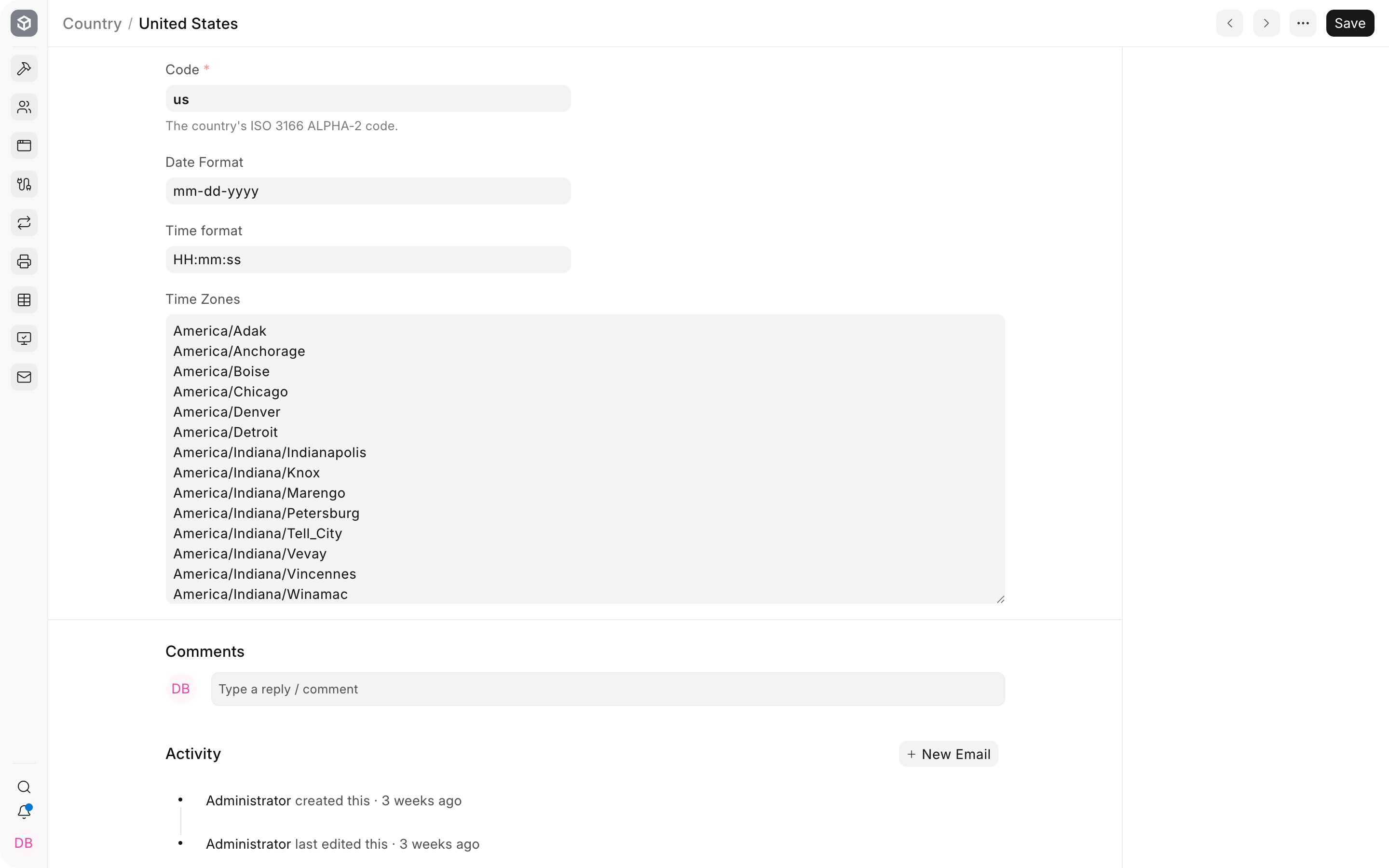The height and width of the screenshot is (868, 1389).
Task: Open the users sidebar icon
Action: click(24, 107)
